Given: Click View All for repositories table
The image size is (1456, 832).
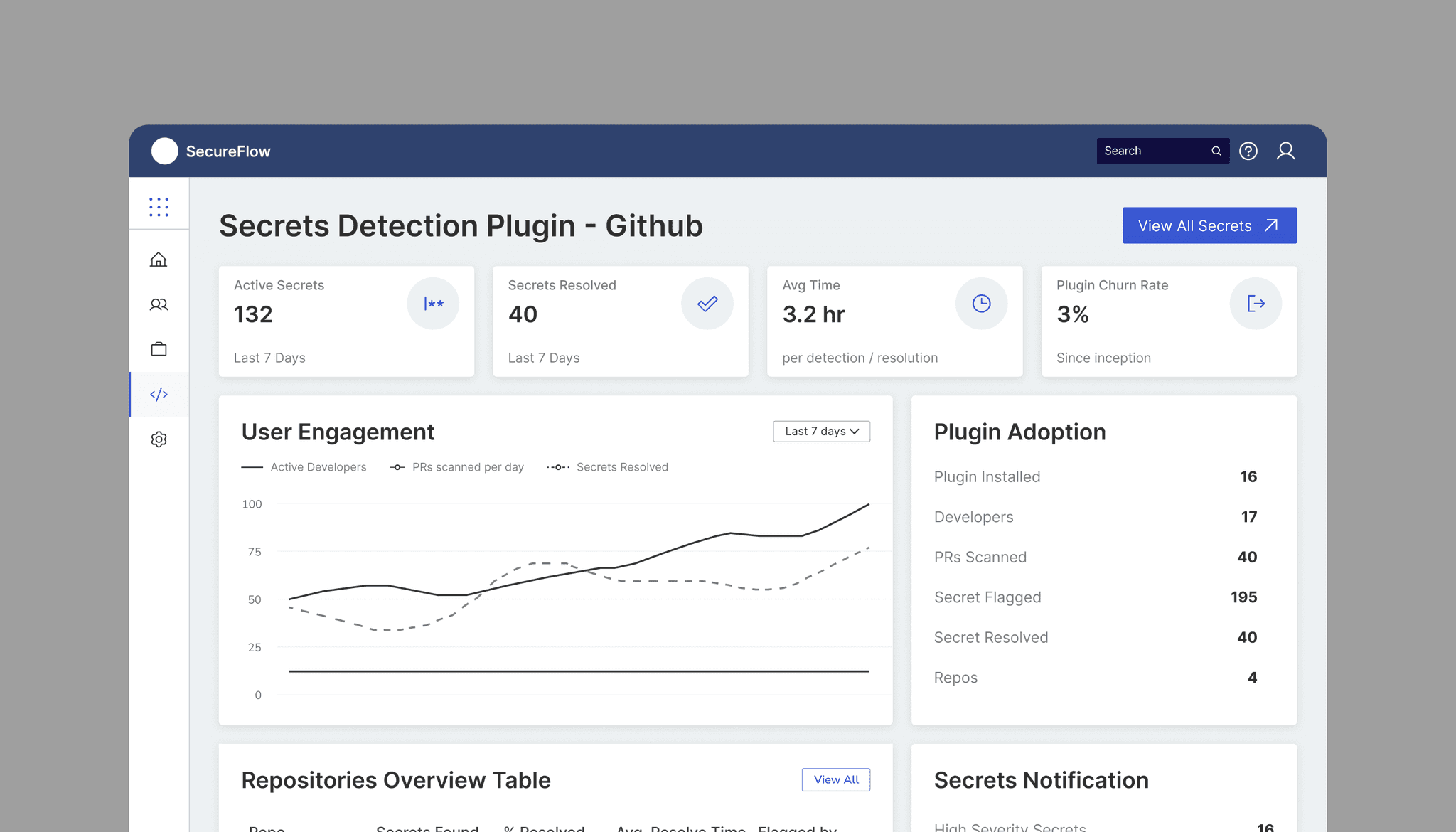Looking at the screenshot, I should pos(835,779).
